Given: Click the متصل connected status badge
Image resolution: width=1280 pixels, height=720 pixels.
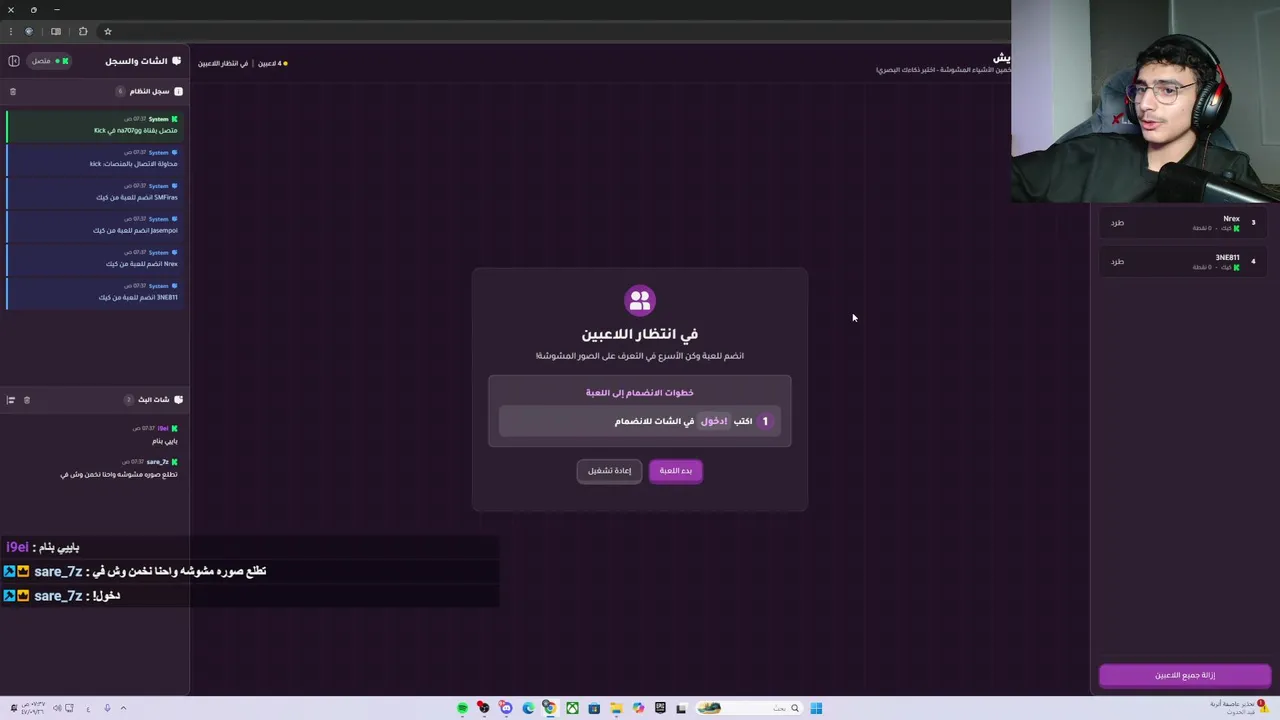Looking at the screenshot, I should click(x=48, y=61).
